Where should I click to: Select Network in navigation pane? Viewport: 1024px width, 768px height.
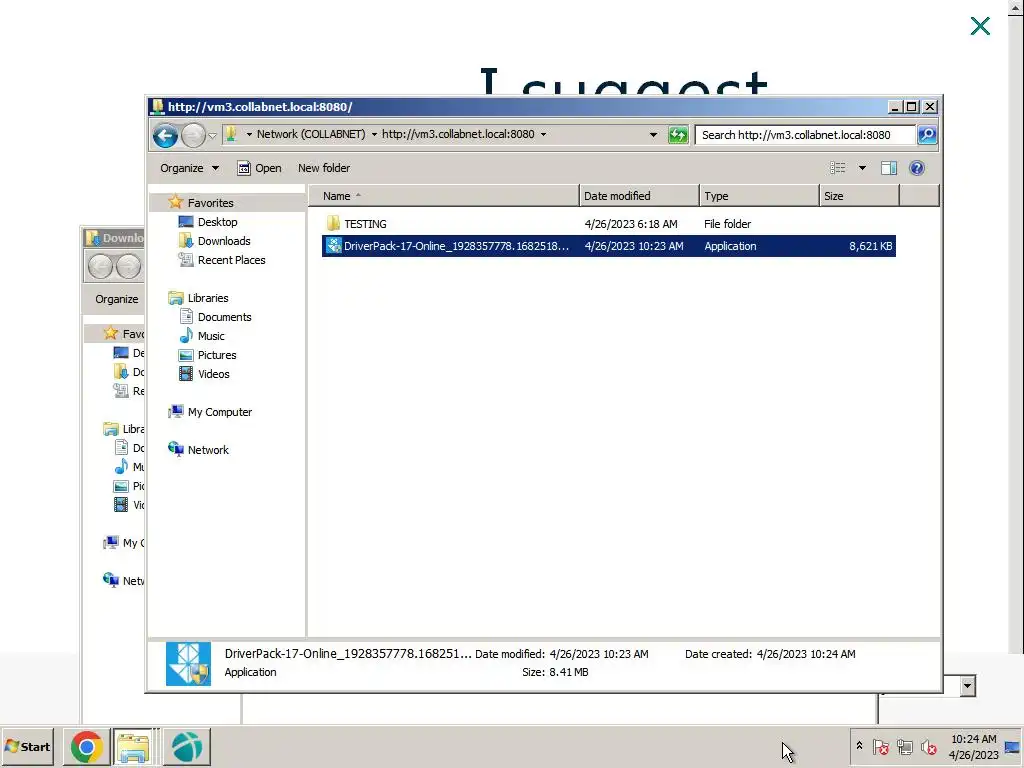coord(208,450)
